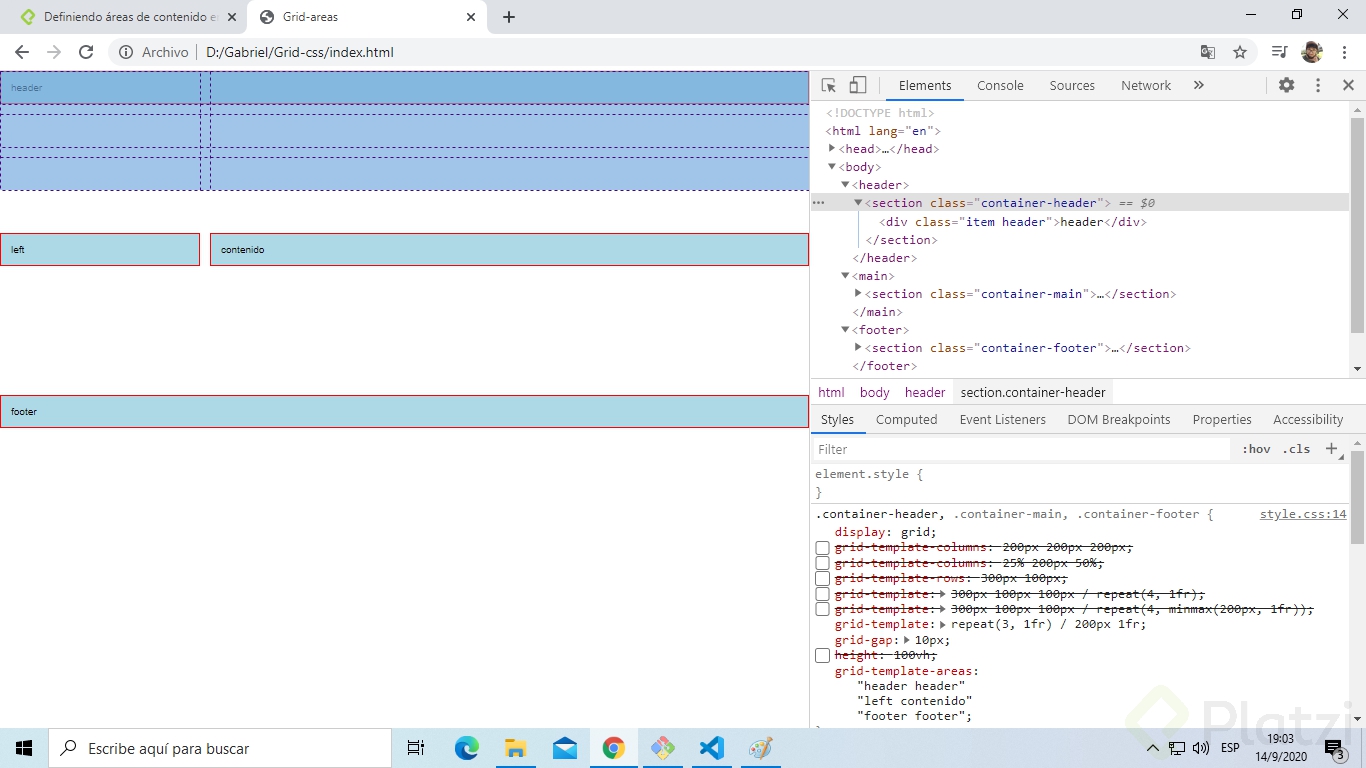The width and height of the screenshot is (1366, 768).
Task: Open the style.css:14 source link
Action: click(1303, 514)
